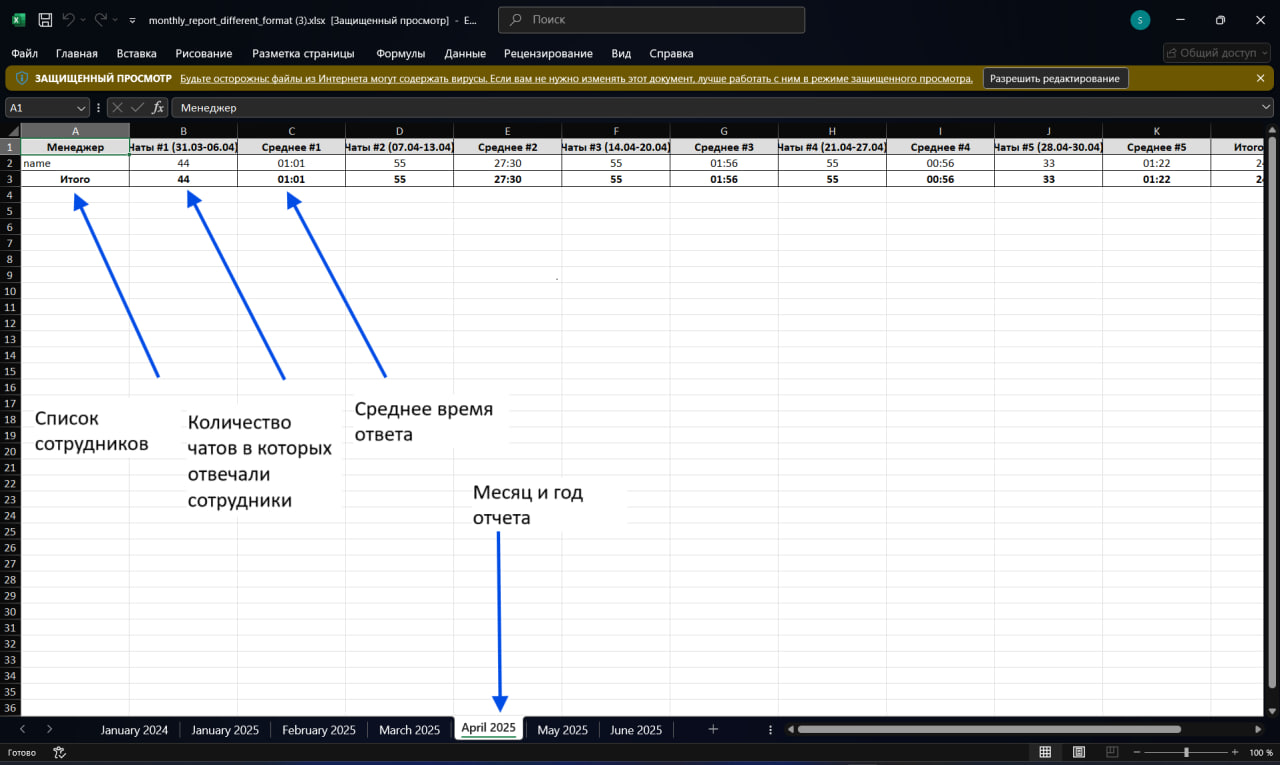Click the Поиск search box
The image size is (1280, 765).
pos(651,20)
